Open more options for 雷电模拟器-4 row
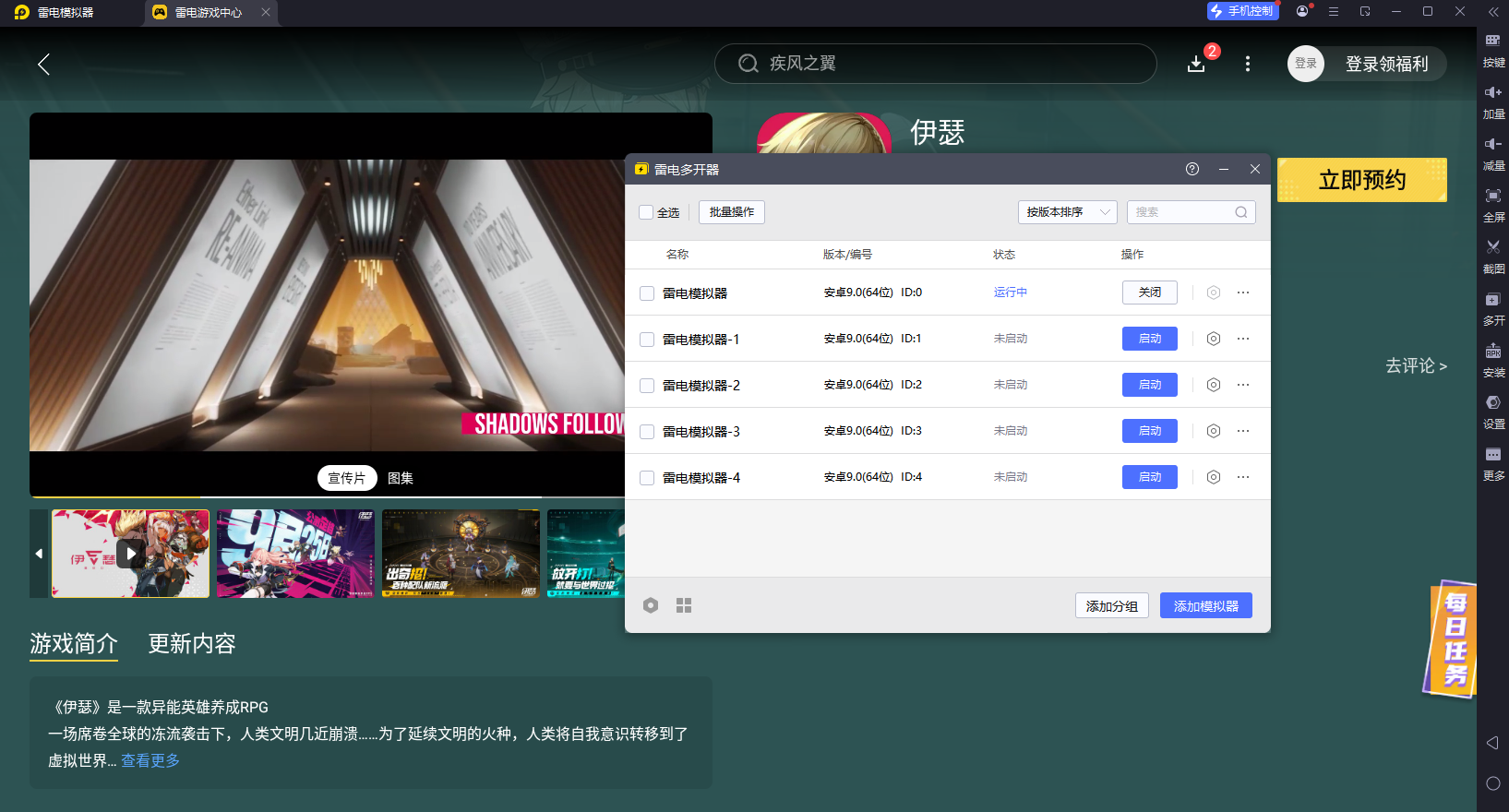This screenshot has width=1509, height=812. 1243,477
